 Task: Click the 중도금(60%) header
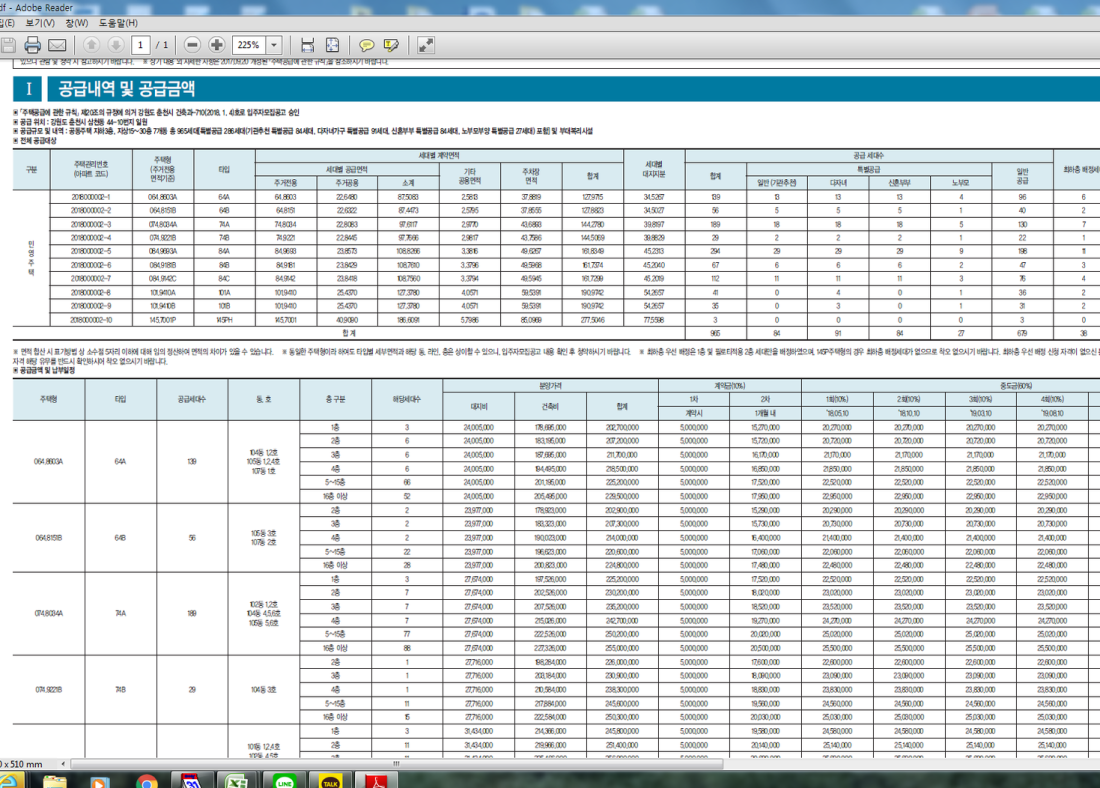tap(1016, 386)
